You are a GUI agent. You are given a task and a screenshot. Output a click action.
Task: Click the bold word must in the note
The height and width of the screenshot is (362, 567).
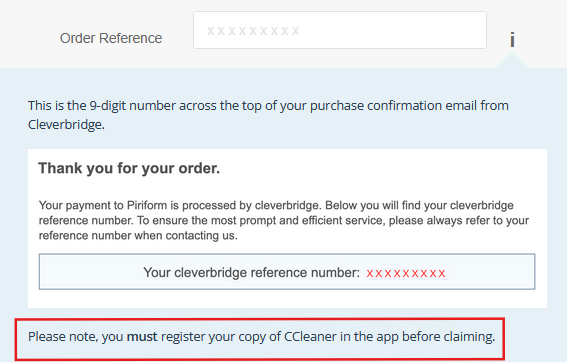pyautogui.click(x=142, y=337)
